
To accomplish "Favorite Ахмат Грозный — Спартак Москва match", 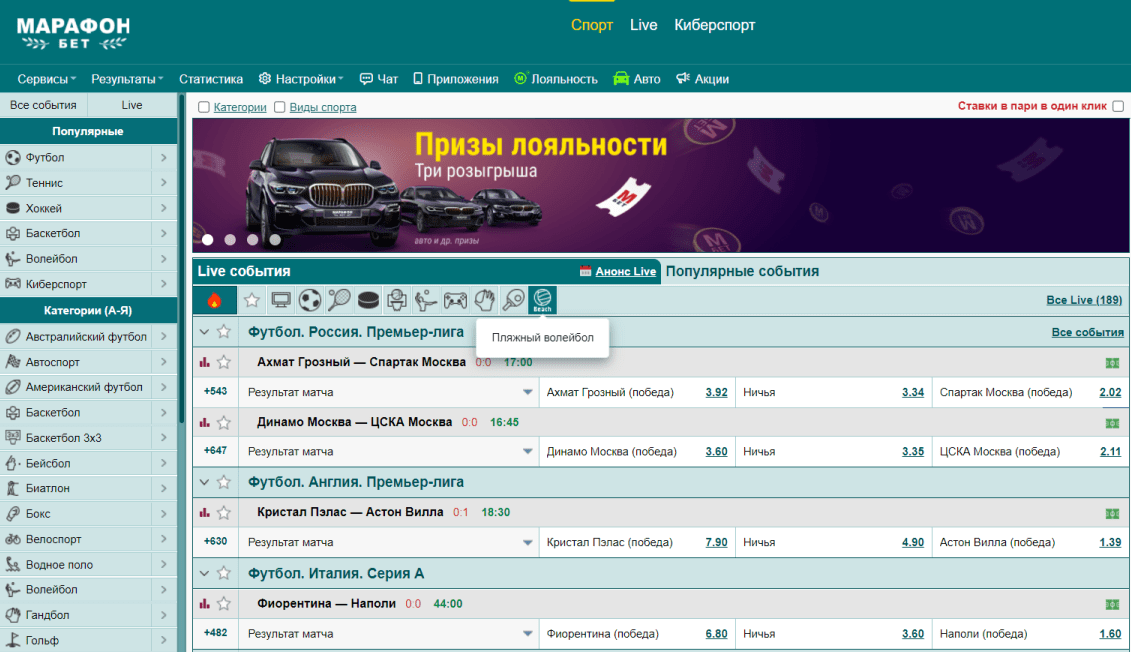I will click(x=224, y=362).
